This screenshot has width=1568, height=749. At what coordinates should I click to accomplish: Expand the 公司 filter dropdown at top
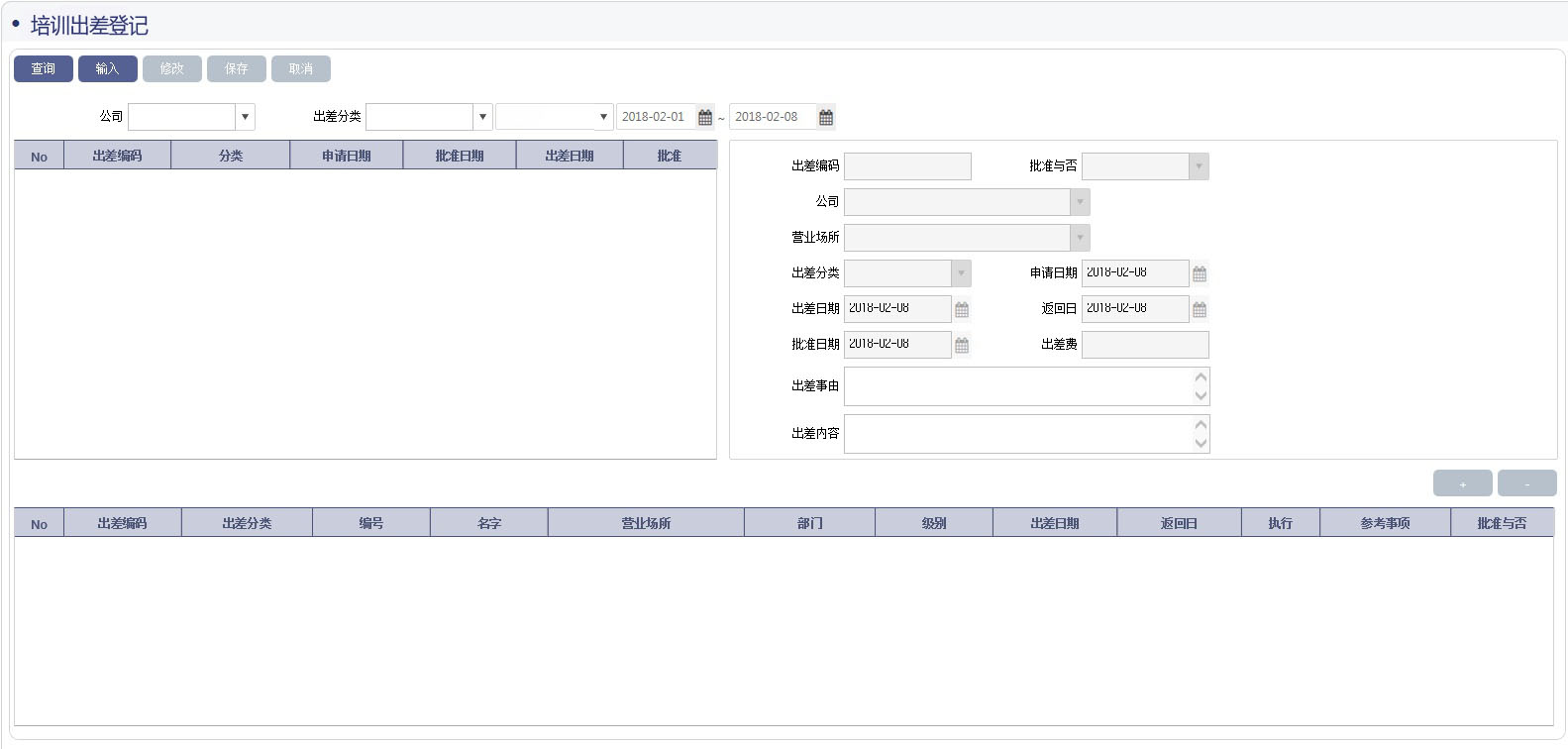(x=245, y=117)
